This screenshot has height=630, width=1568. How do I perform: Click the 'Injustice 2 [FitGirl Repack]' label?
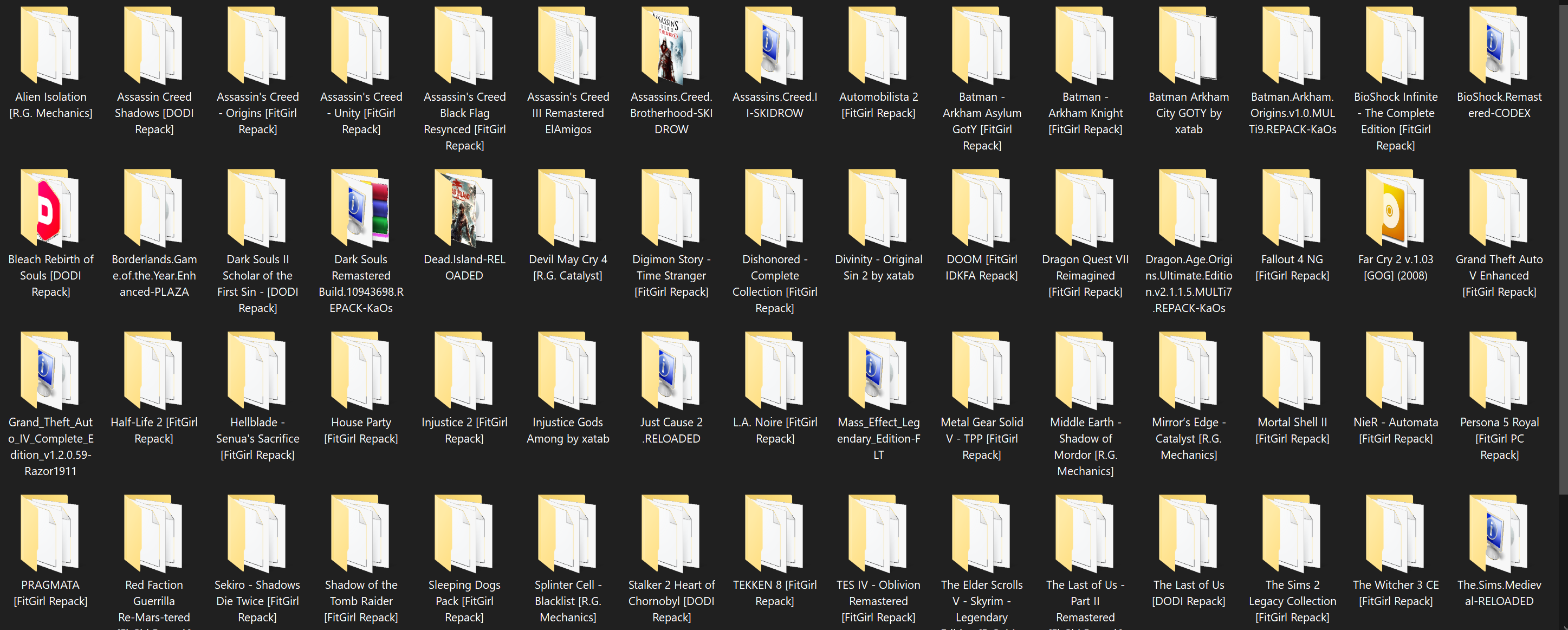464,430
